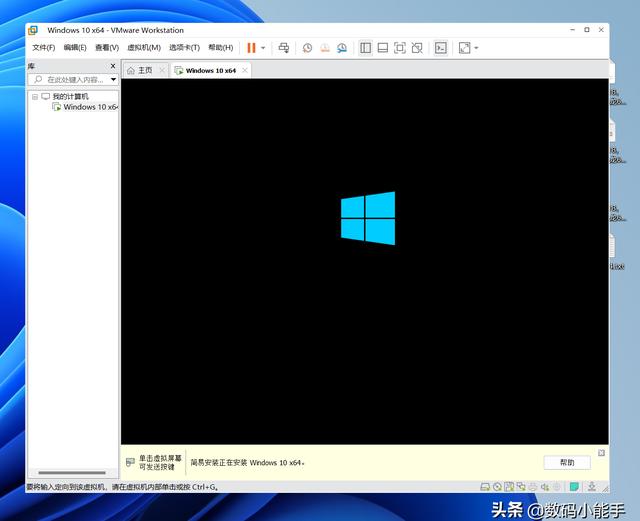Viewport: 640px width, 521px height.
Task: Click the library panel horizontal scrollbar
Action: click(x=72, y=473)
